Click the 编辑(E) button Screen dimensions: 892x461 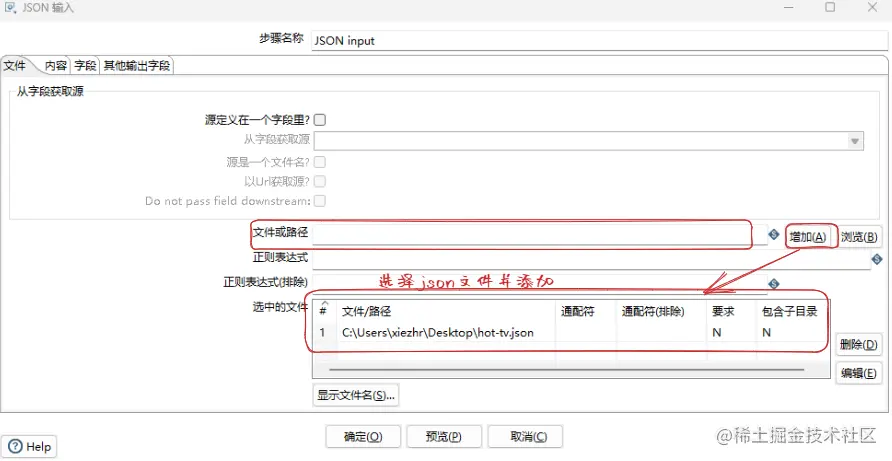(x=858, y=373)
